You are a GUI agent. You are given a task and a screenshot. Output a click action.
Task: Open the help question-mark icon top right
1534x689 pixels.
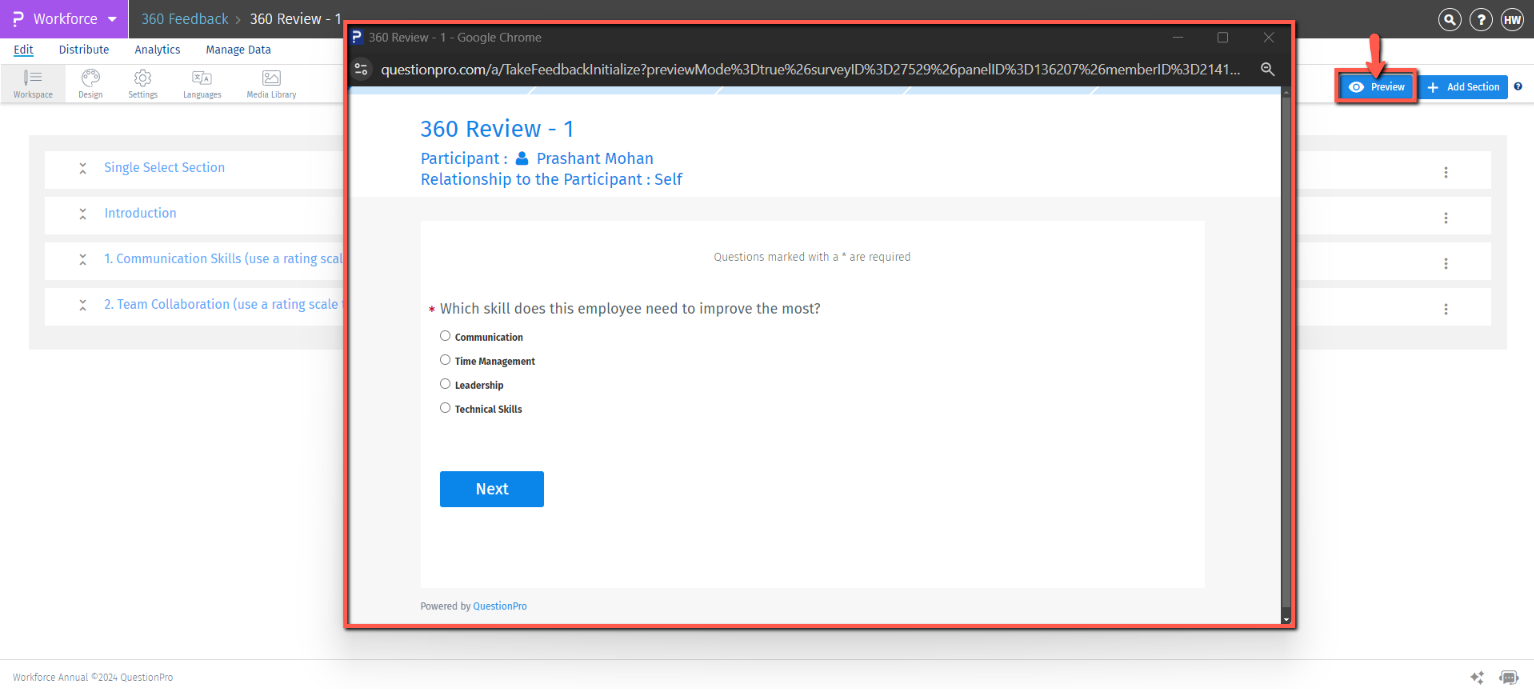(1481, 19)
